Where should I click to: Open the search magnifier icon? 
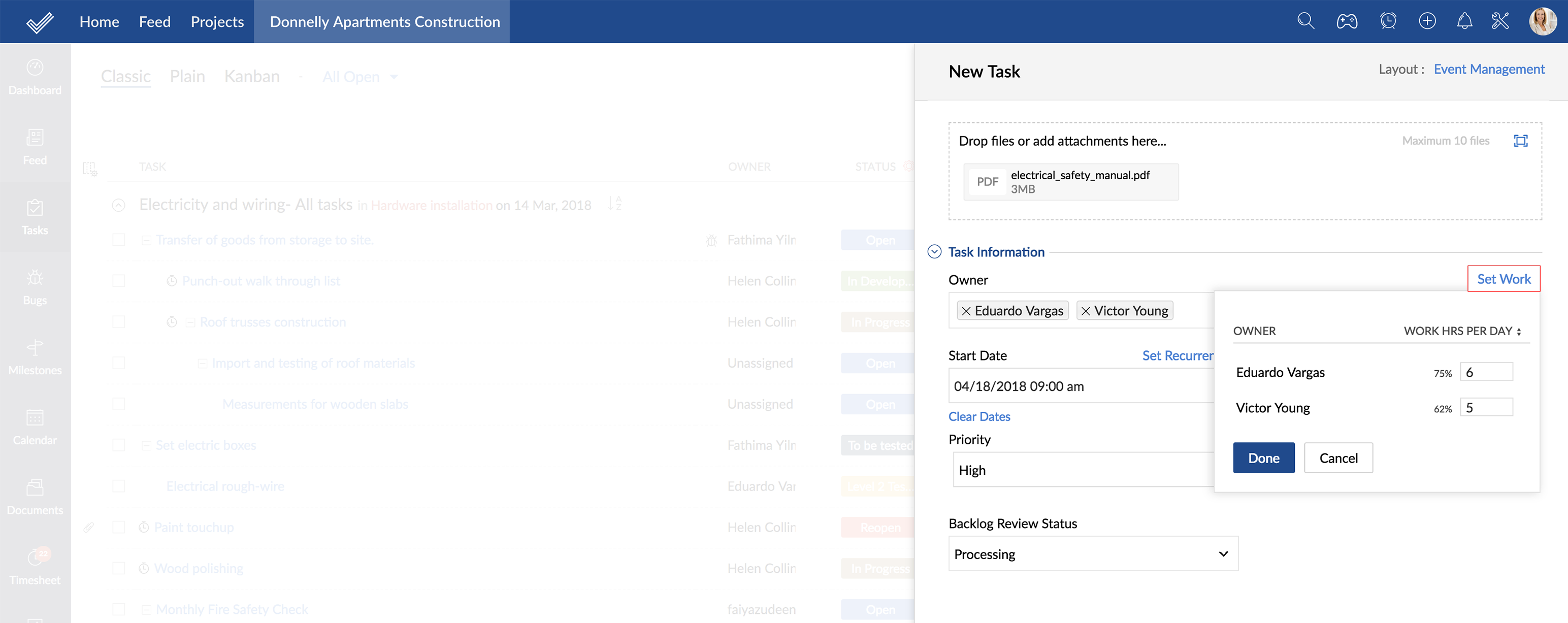pos(1305,21)
